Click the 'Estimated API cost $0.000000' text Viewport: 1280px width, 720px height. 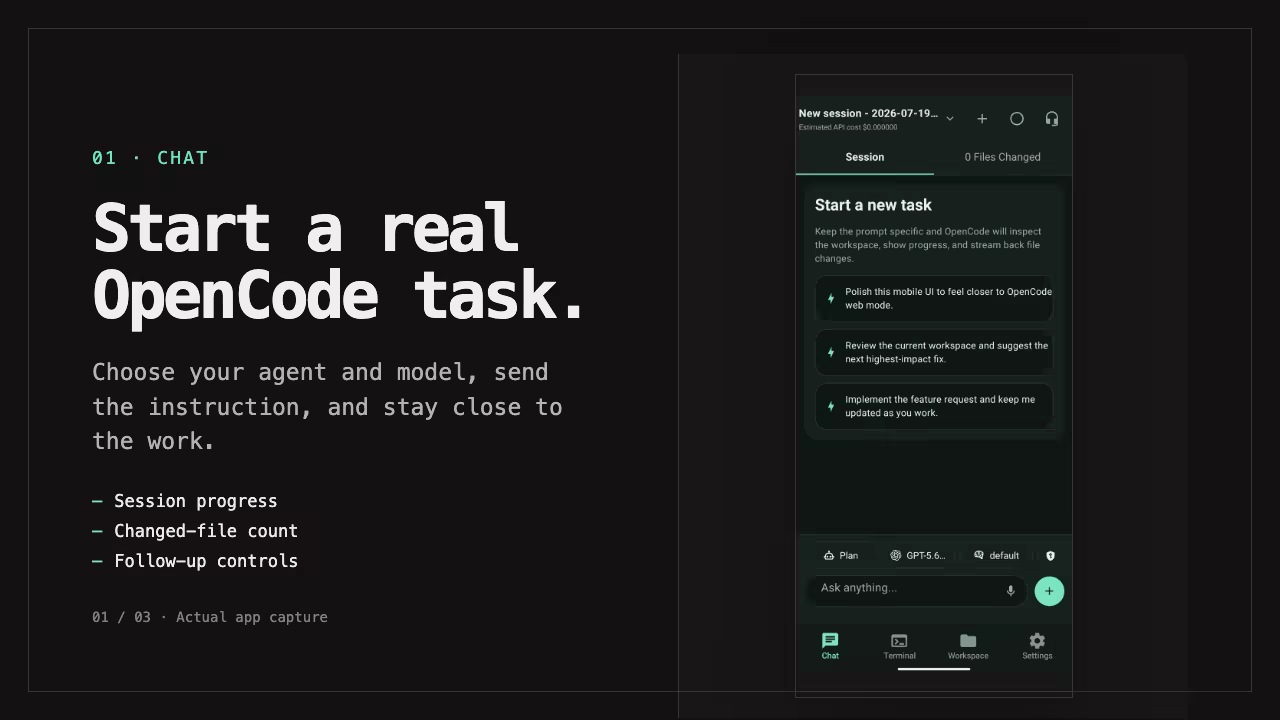tap(848, 128)
